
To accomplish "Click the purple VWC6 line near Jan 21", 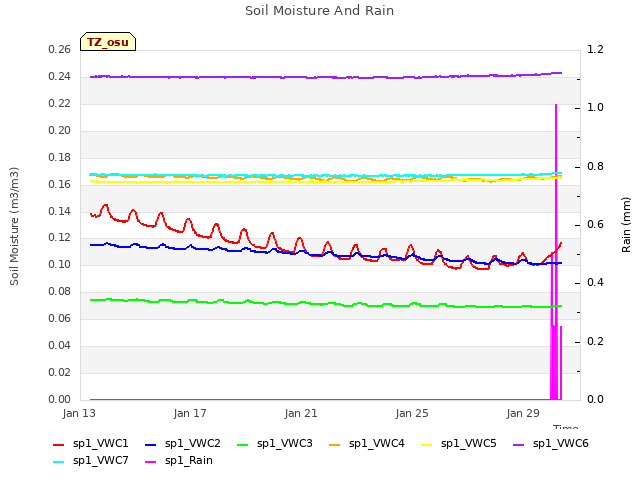I will (x=301, y=77).
